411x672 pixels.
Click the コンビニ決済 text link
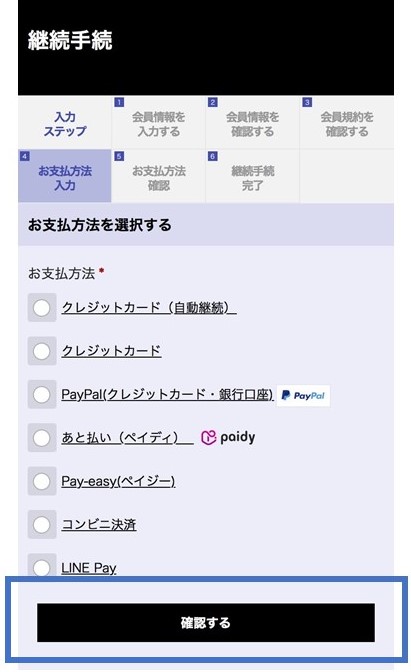tap(99, 525)
